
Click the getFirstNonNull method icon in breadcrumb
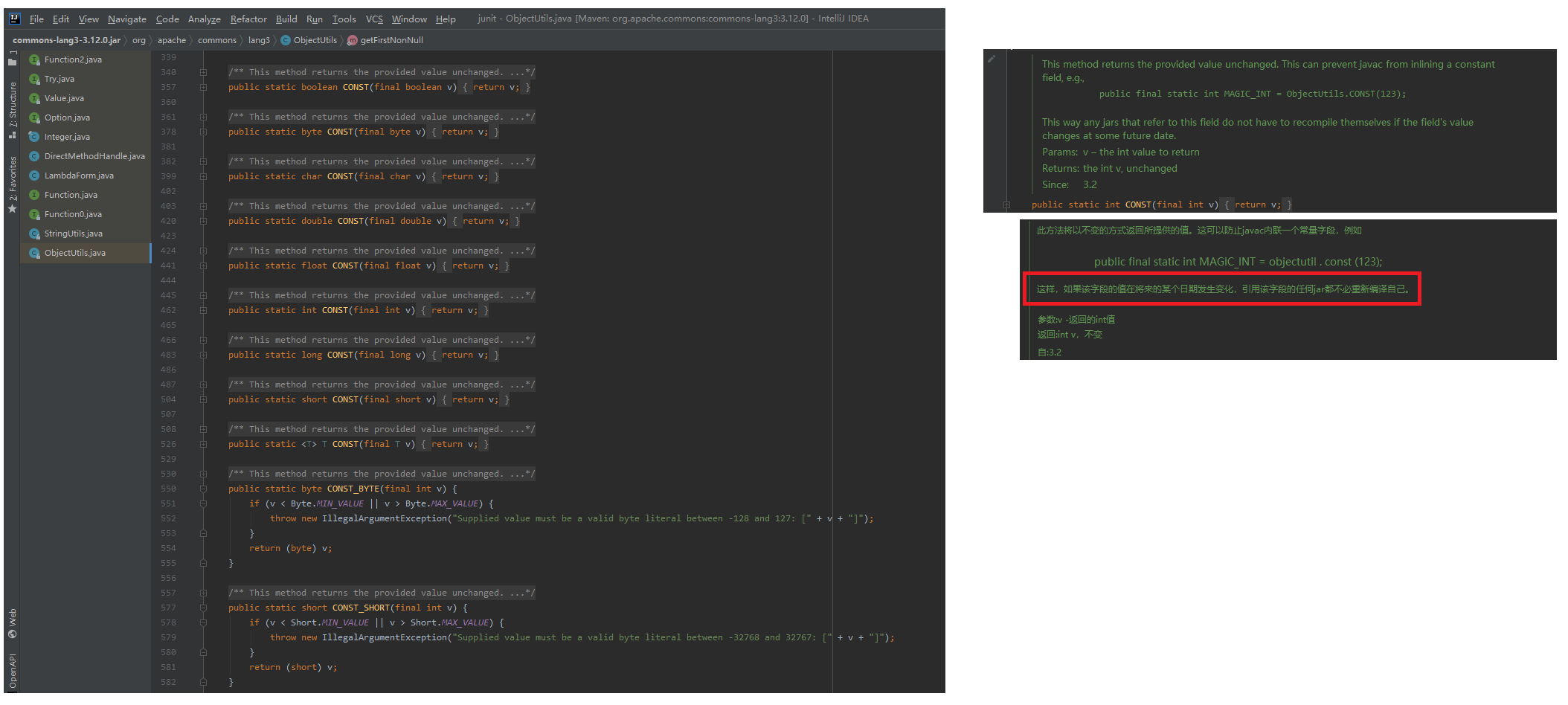point(353,40)
